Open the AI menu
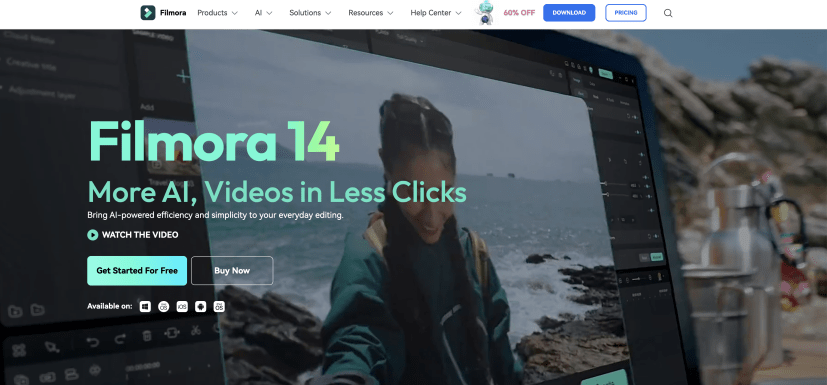The height and width of the screenshot is (385, 827). tap(264, 13)
